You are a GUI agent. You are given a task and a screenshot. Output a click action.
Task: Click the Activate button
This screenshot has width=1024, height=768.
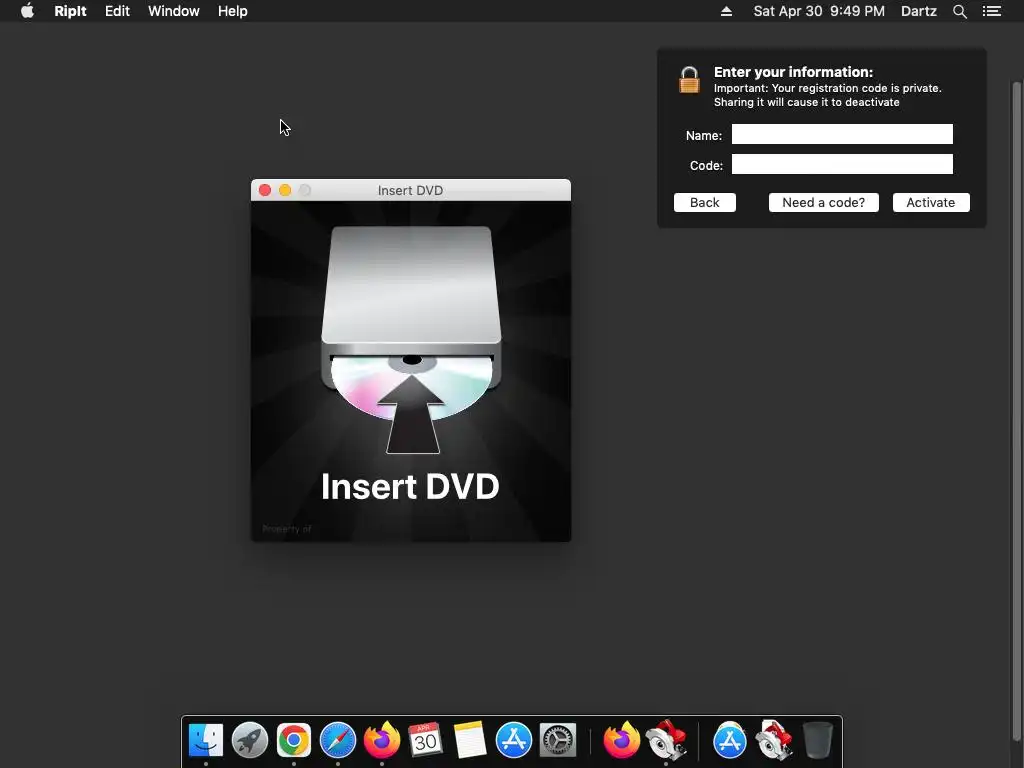pyautogui.click(x=931, y=202)
